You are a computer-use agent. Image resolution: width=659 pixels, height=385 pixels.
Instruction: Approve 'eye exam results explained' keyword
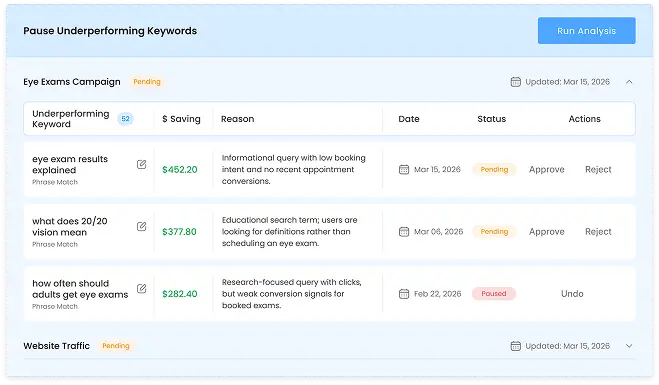coord(546,169)
